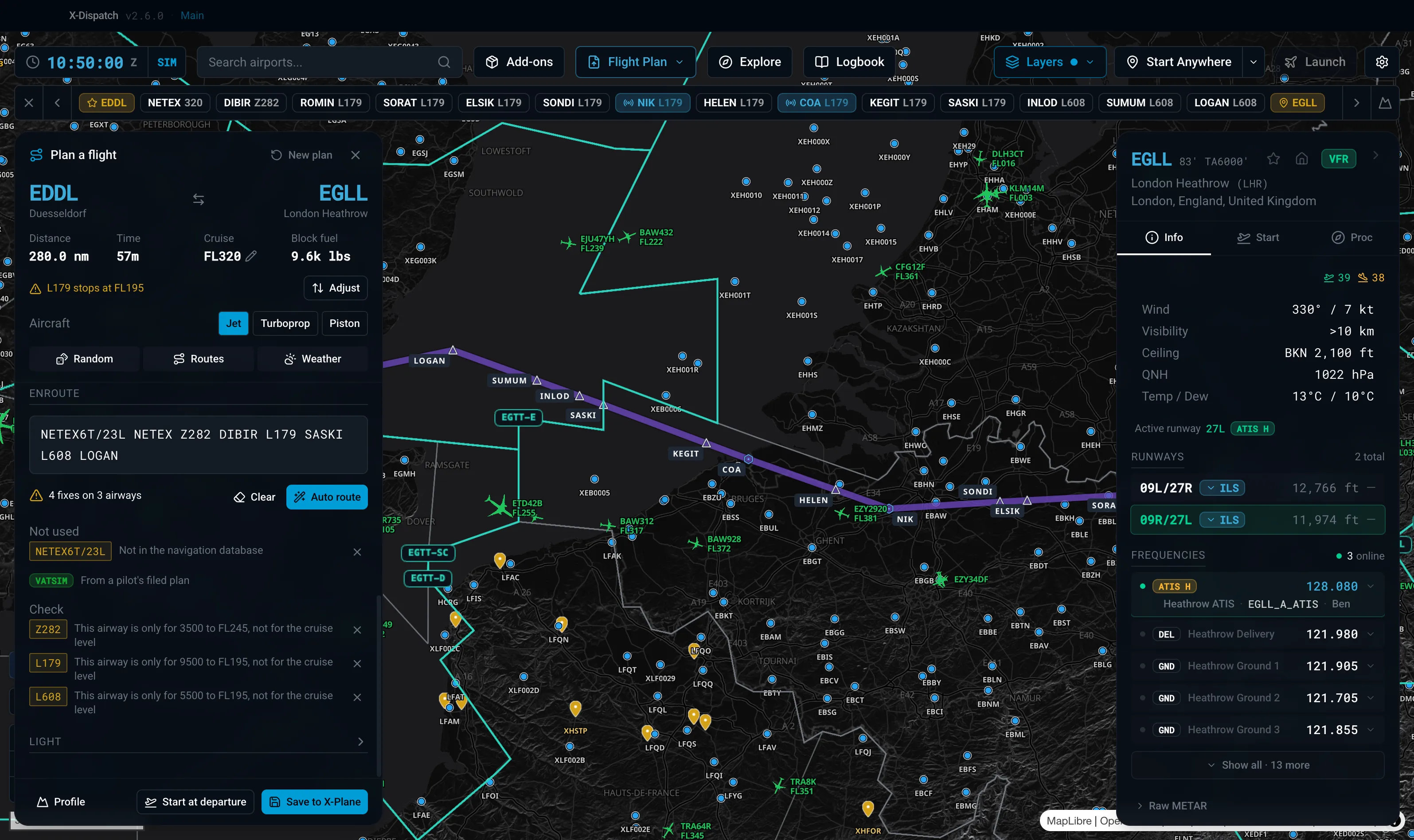Favorite EGLL with the star icon
1414x840 pixels.
tap(1273, 159)
